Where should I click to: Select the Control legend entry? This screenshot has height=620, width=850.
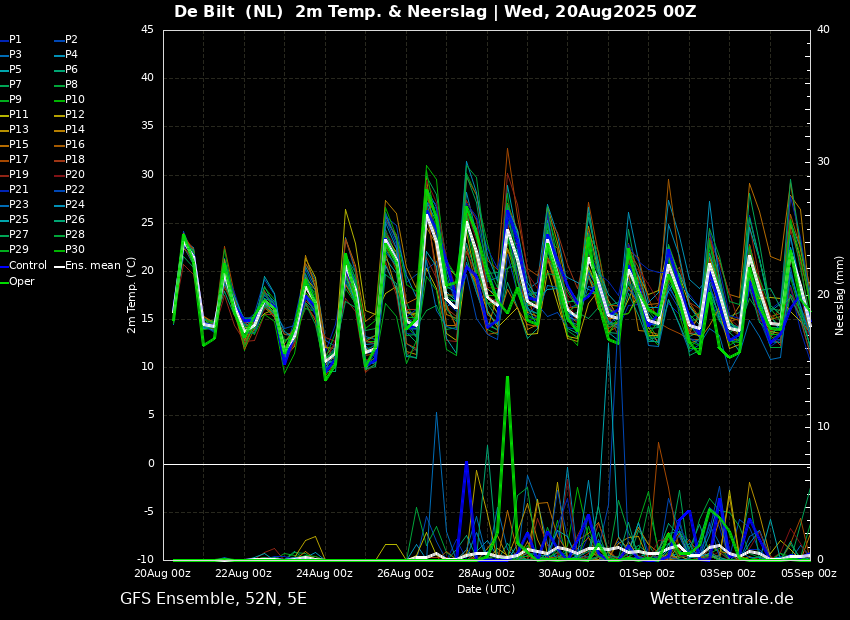click(27, 265)
